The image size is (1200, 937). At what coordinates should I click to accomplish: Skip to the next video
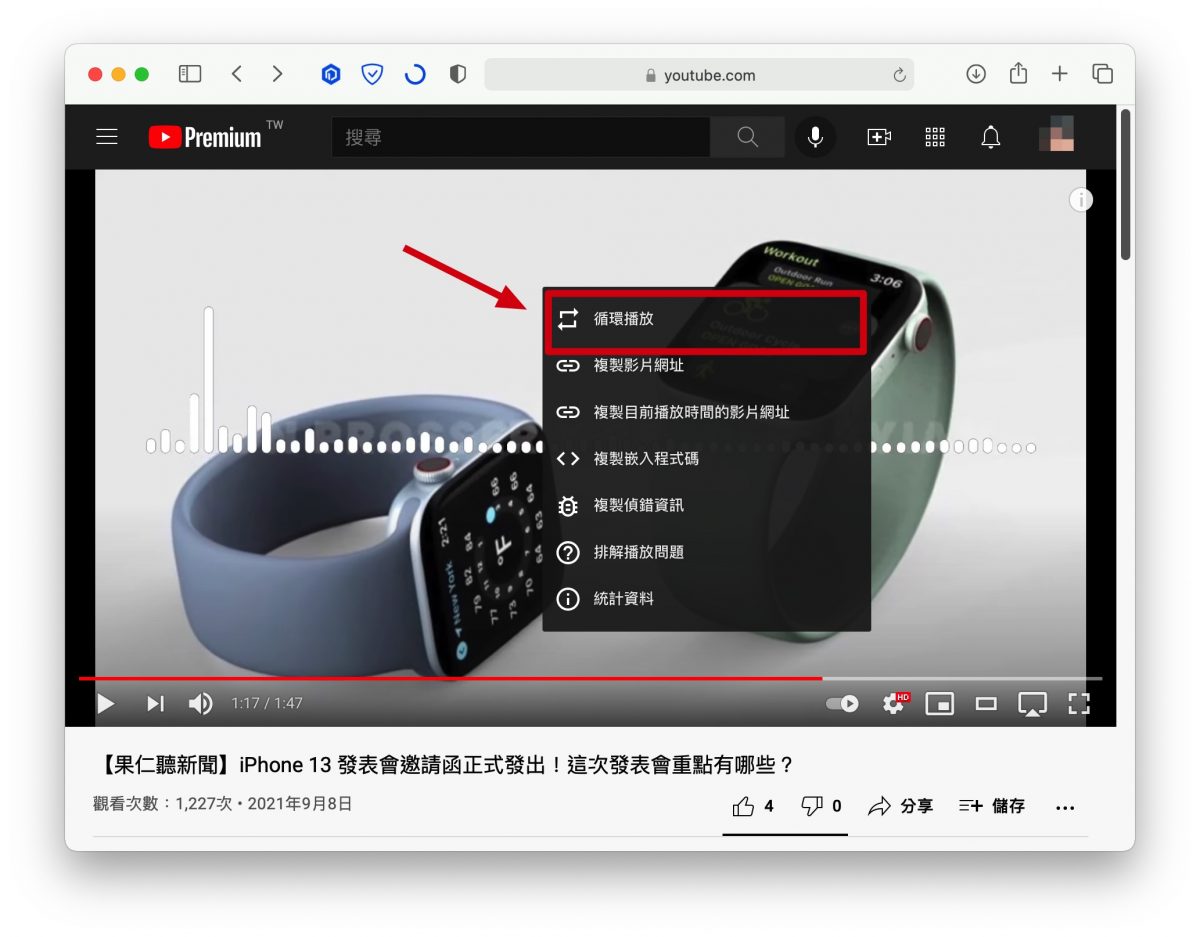[155, 704]
